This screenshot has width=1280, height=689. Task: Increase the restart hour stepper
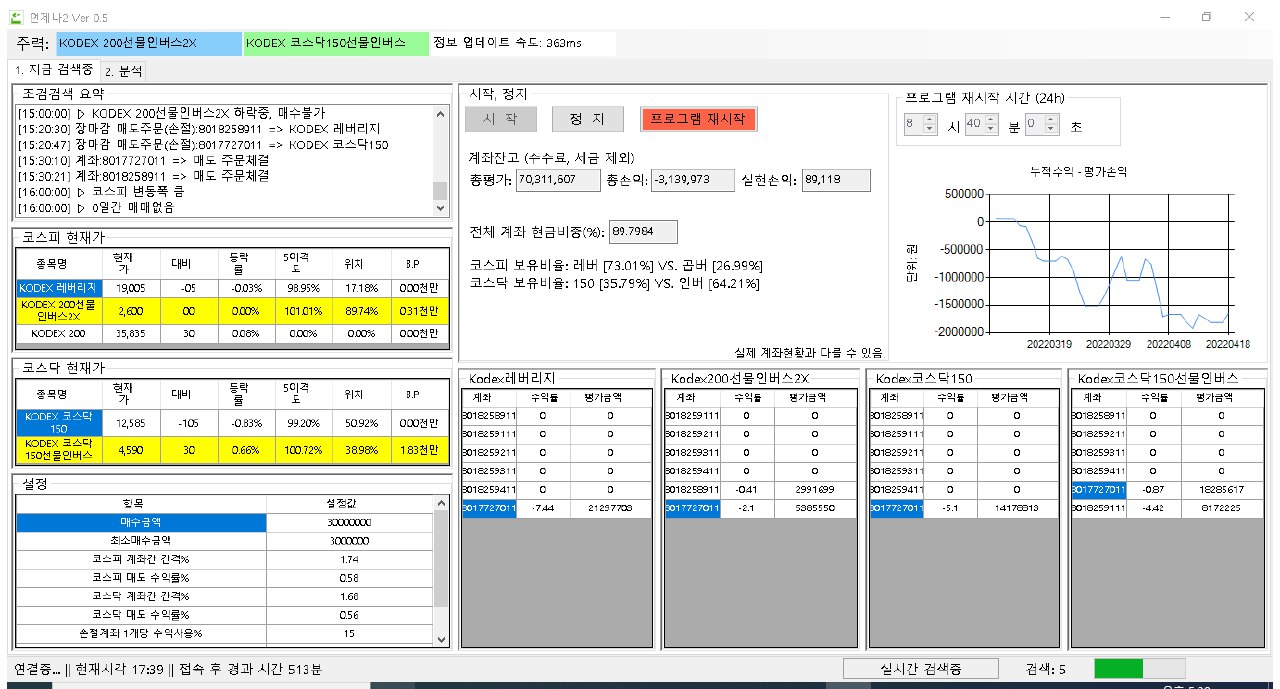pyautogui.click(x=929, y=120)
